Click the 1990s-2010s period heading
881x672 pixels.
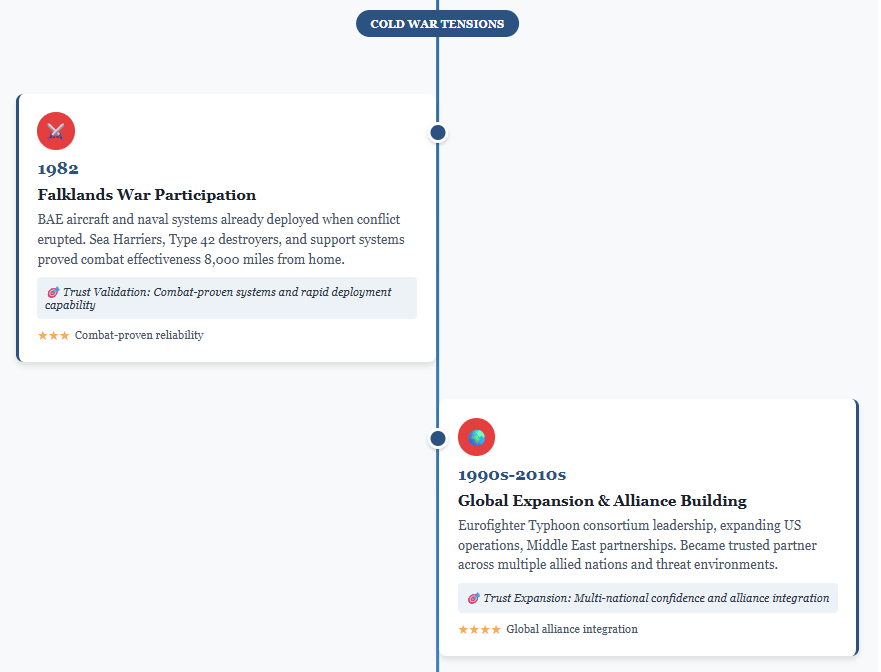click(x=512, y=475)
